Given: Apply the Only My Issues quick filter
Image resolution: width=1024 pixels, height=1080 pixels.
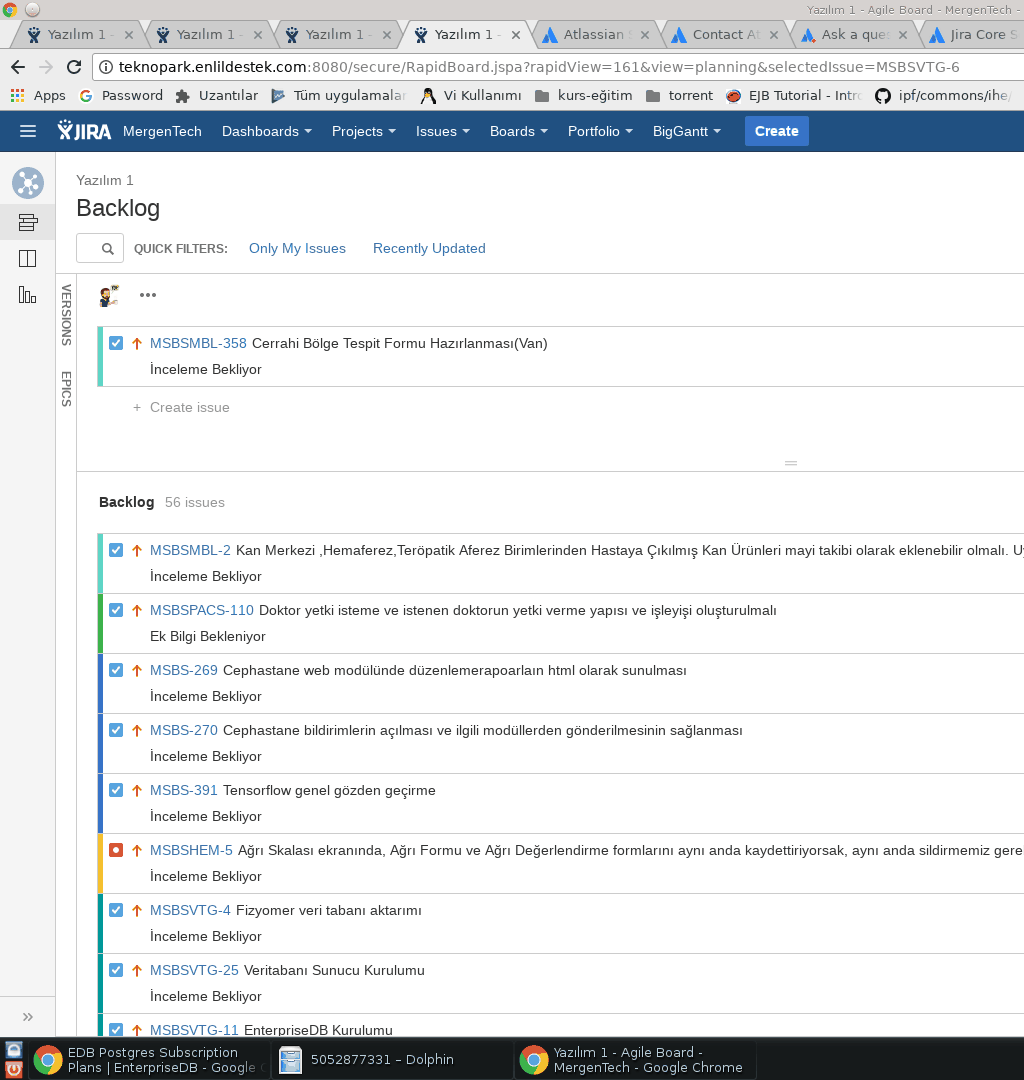Looking at the screenshot, I should [x=297, y=249].
